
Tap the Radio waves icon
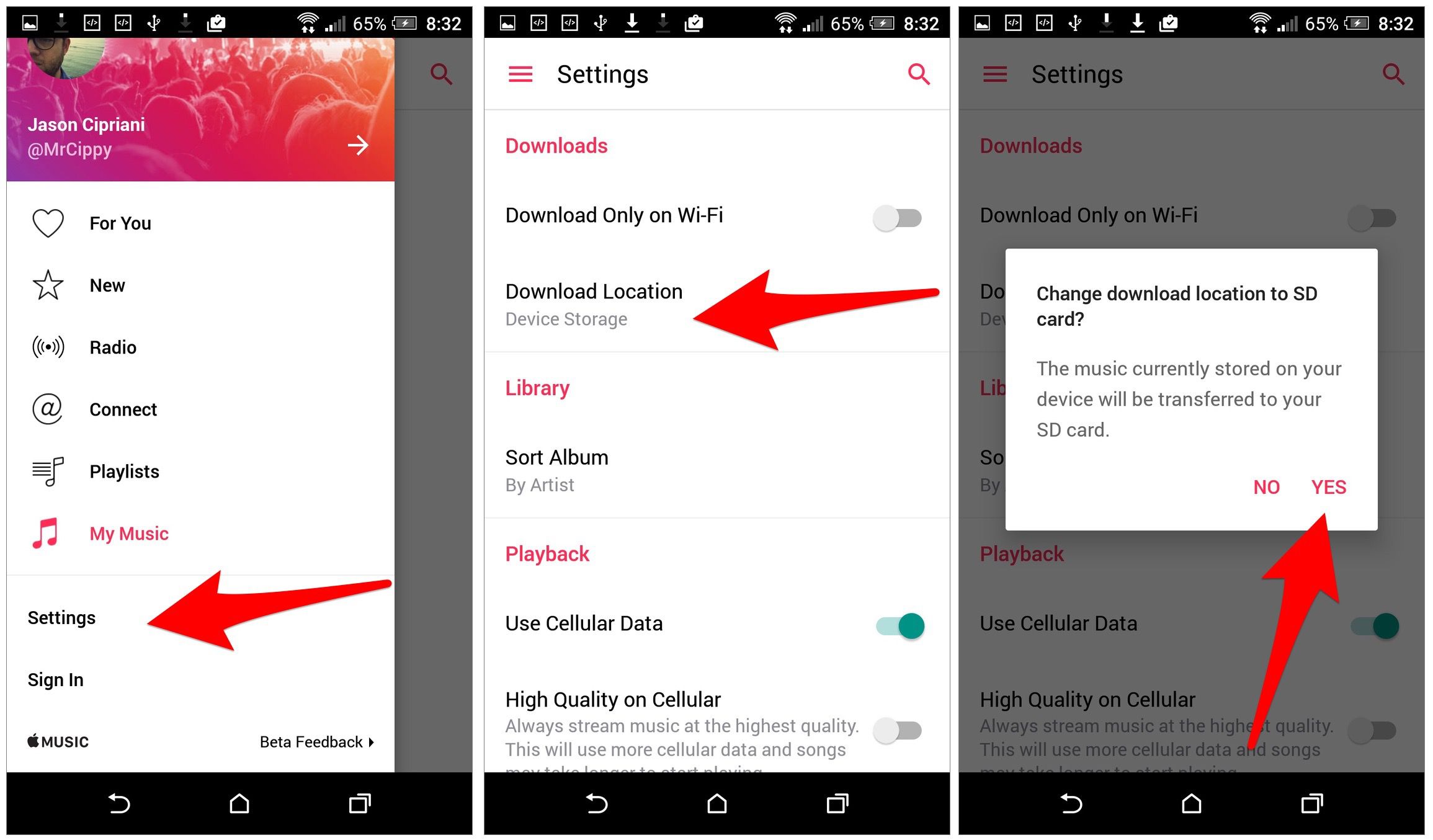(47, 347)
